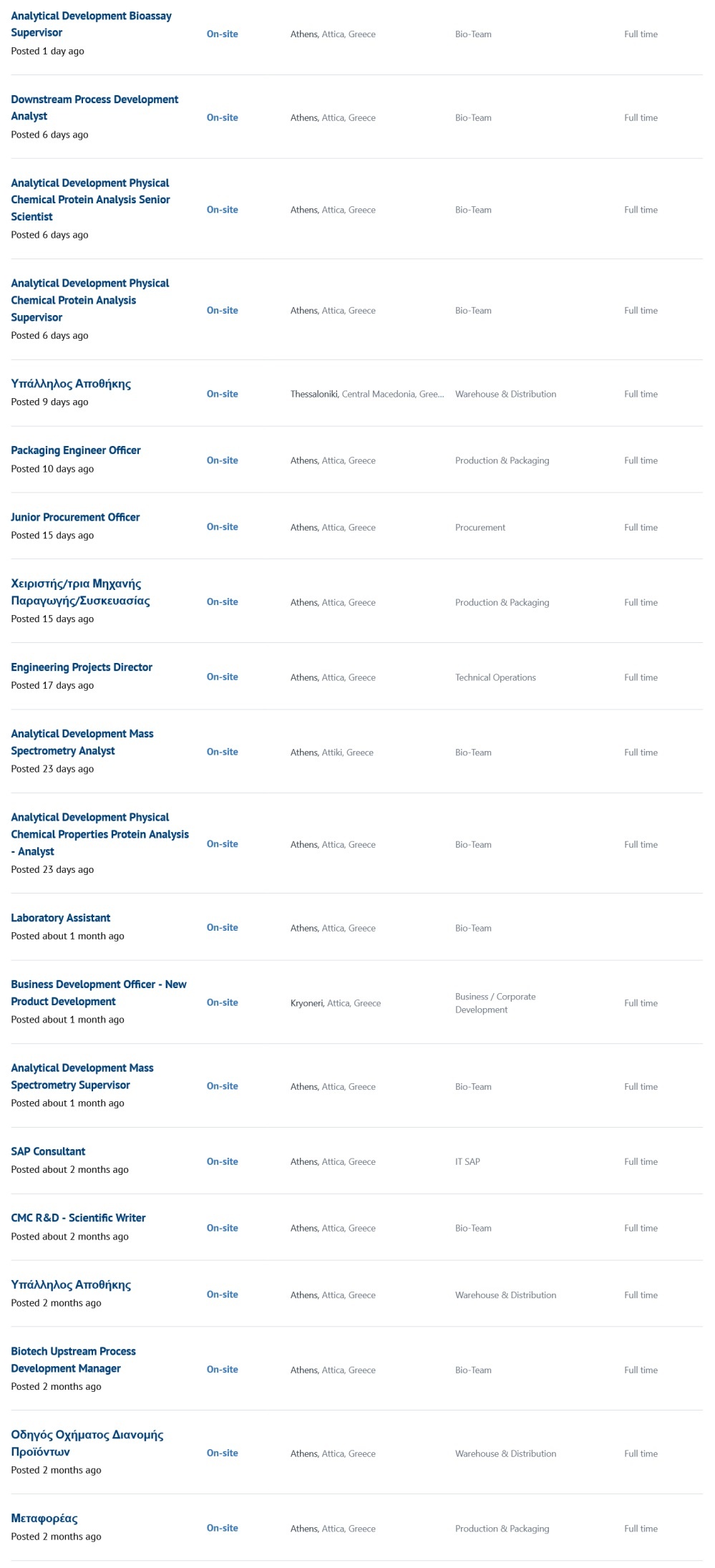Open the Thessaloniki Υπάλληλος Αποθήκης job
Image resolution: width=715 pixels, height=1568 pixels.
[71, 384]
